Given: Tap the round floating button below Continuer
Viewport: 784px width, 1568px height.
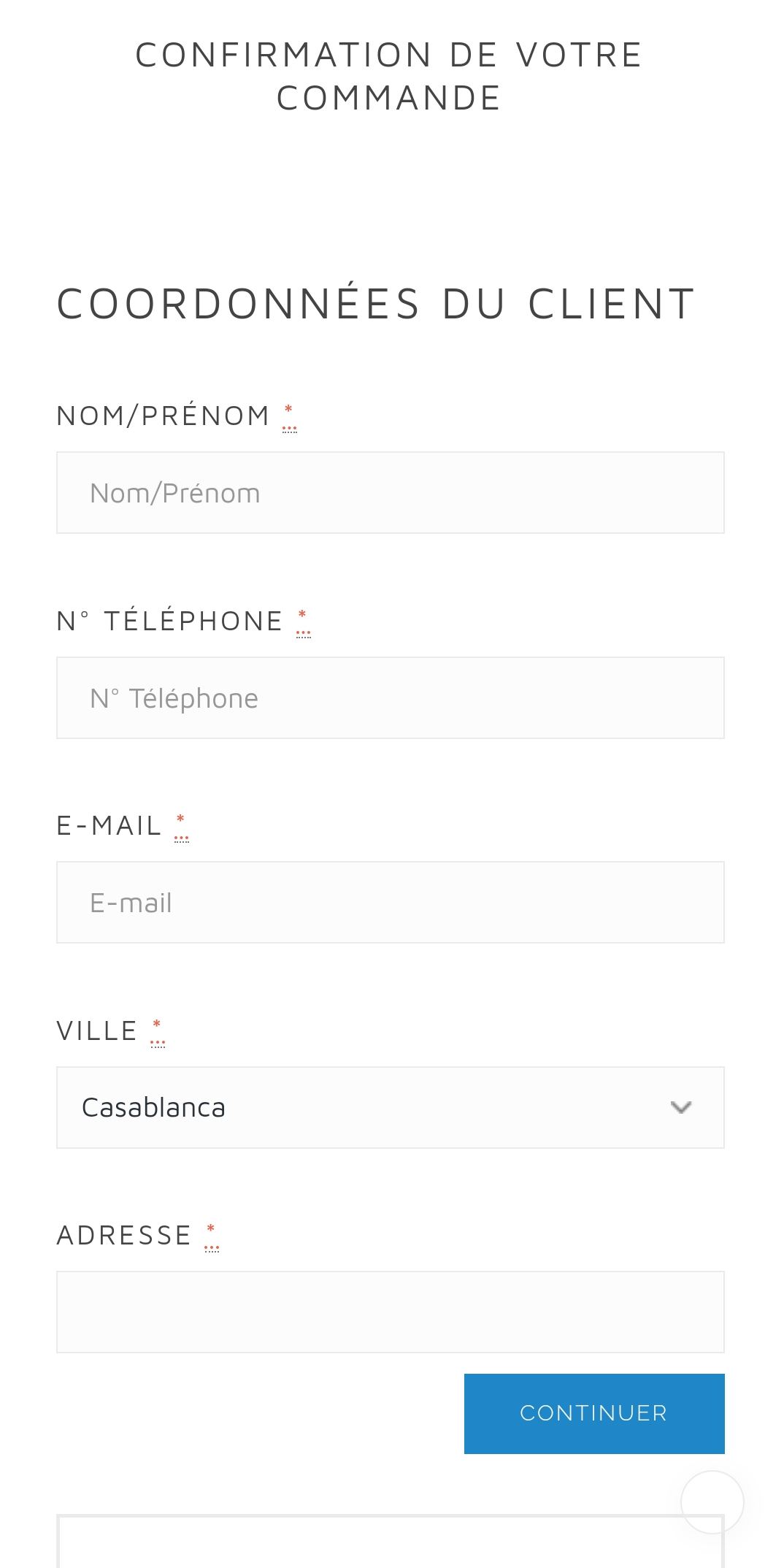Looking at the screenshot, I should coord(712,1502).
